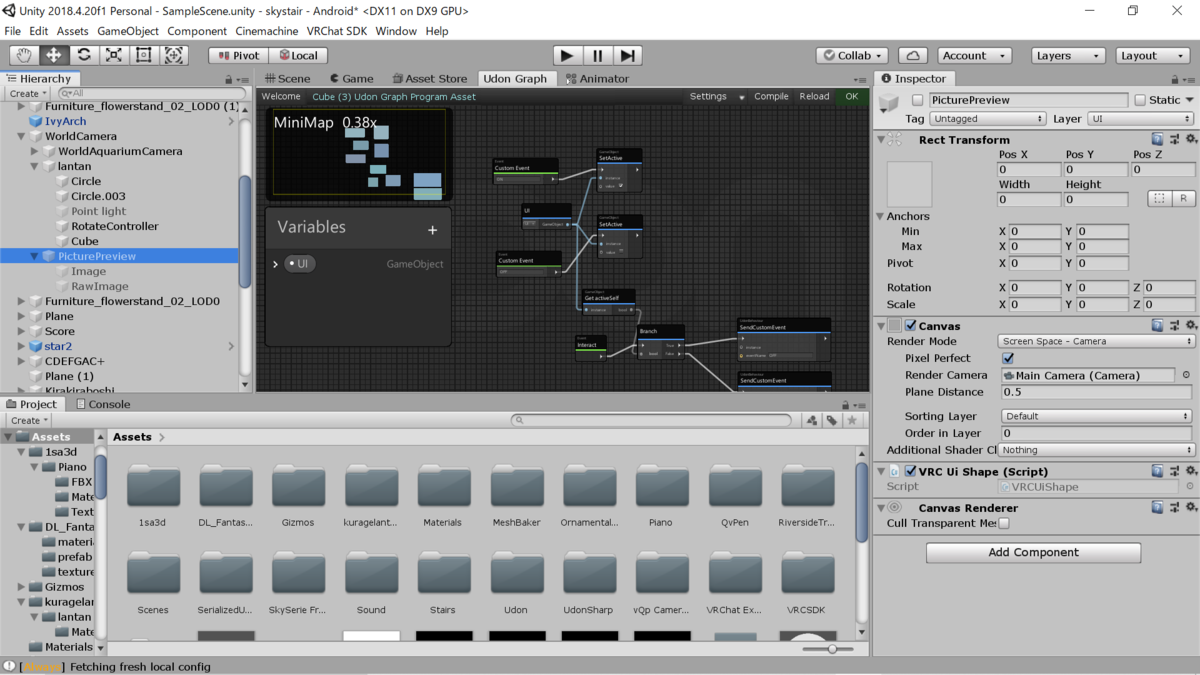Toggle the Pixel Perfect checkbox
Image resolution: width=1200 pixels, height=675 pixels.
pyautogui.click(x=1008, y=358)
